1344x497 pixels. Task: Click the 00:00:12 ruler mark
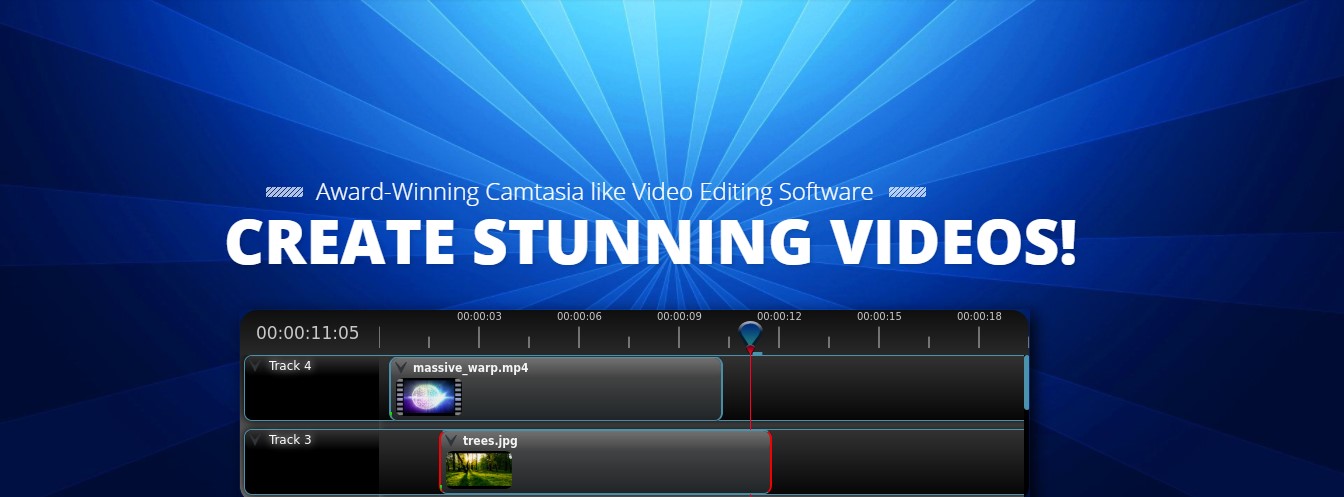[x=779, y=317]
